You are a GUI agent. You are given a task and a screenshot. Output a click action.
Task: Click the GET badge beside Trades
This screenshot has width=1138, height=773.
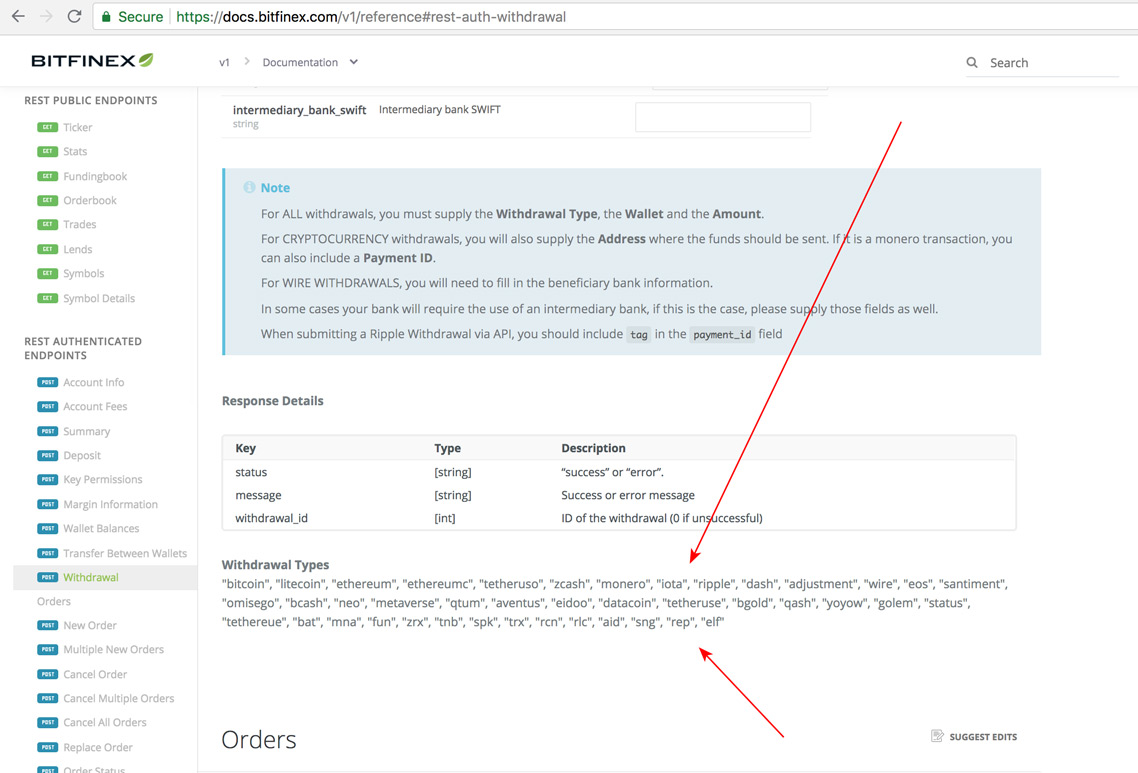coord(47,224)
